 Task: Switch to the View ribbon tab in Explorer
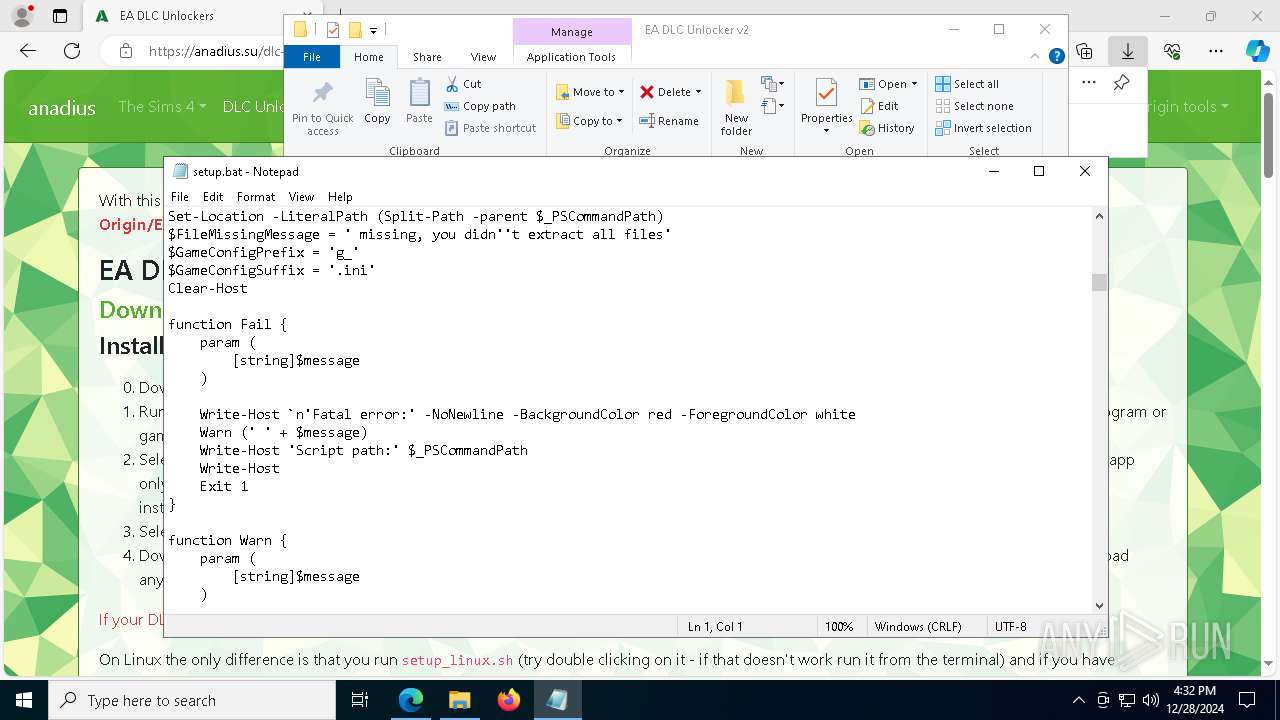click(483, 57)
